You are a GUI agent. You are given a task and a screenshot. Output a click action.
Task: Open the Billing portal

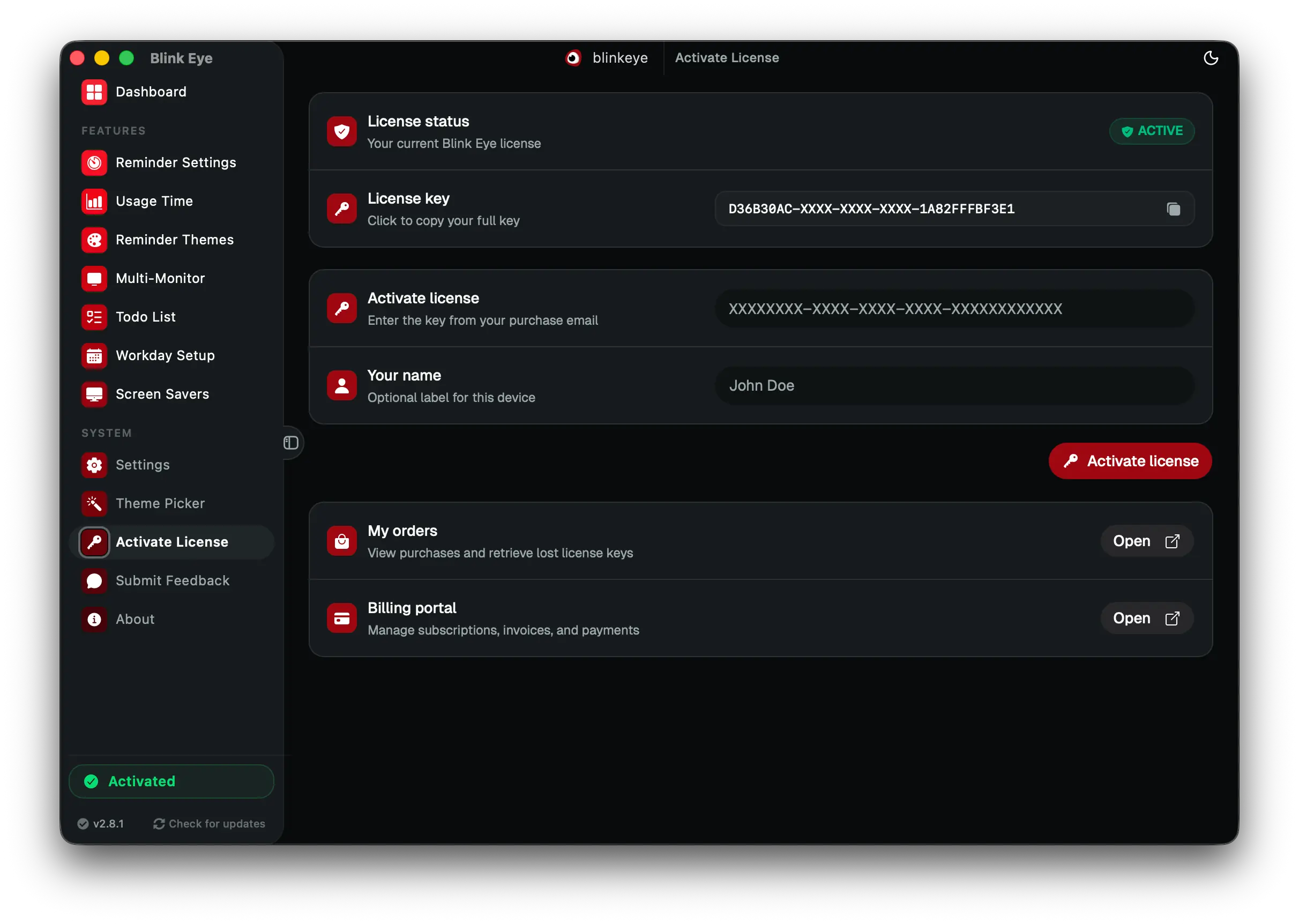[1147, 619]
